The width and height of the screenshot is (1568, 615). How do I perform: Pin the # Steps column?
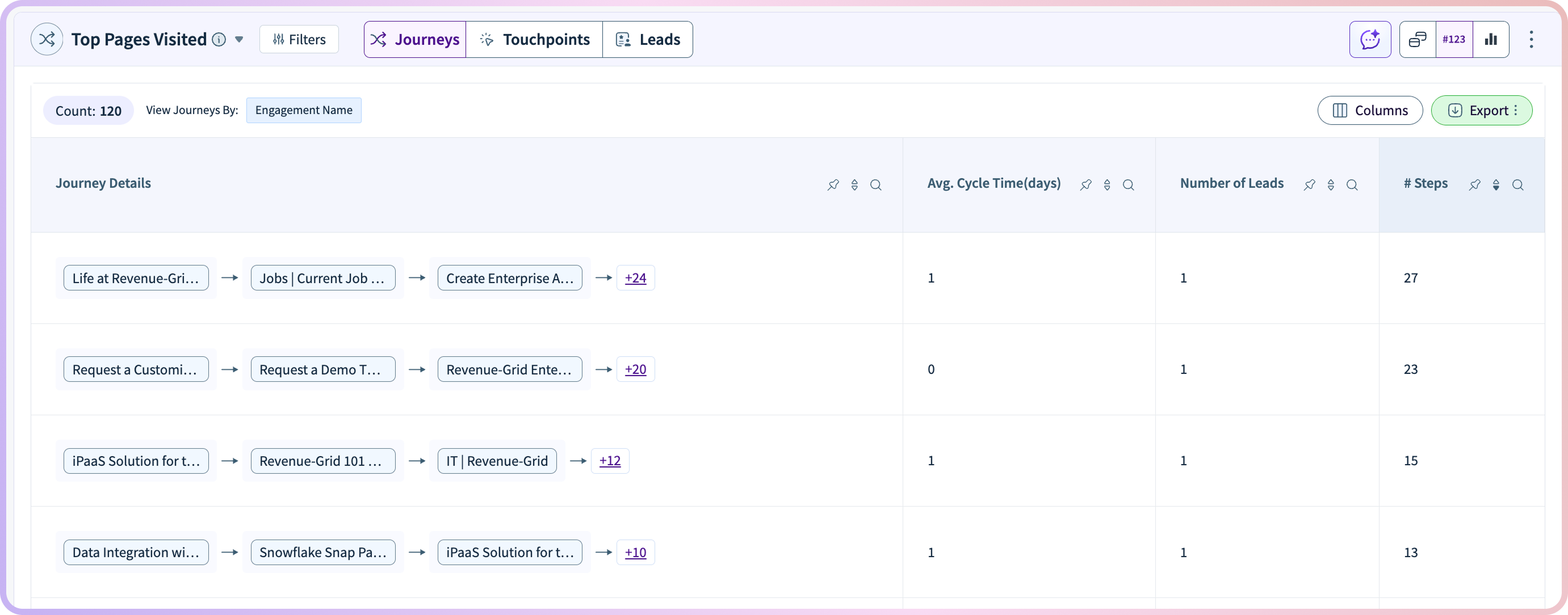click(x=1474, y=185)
